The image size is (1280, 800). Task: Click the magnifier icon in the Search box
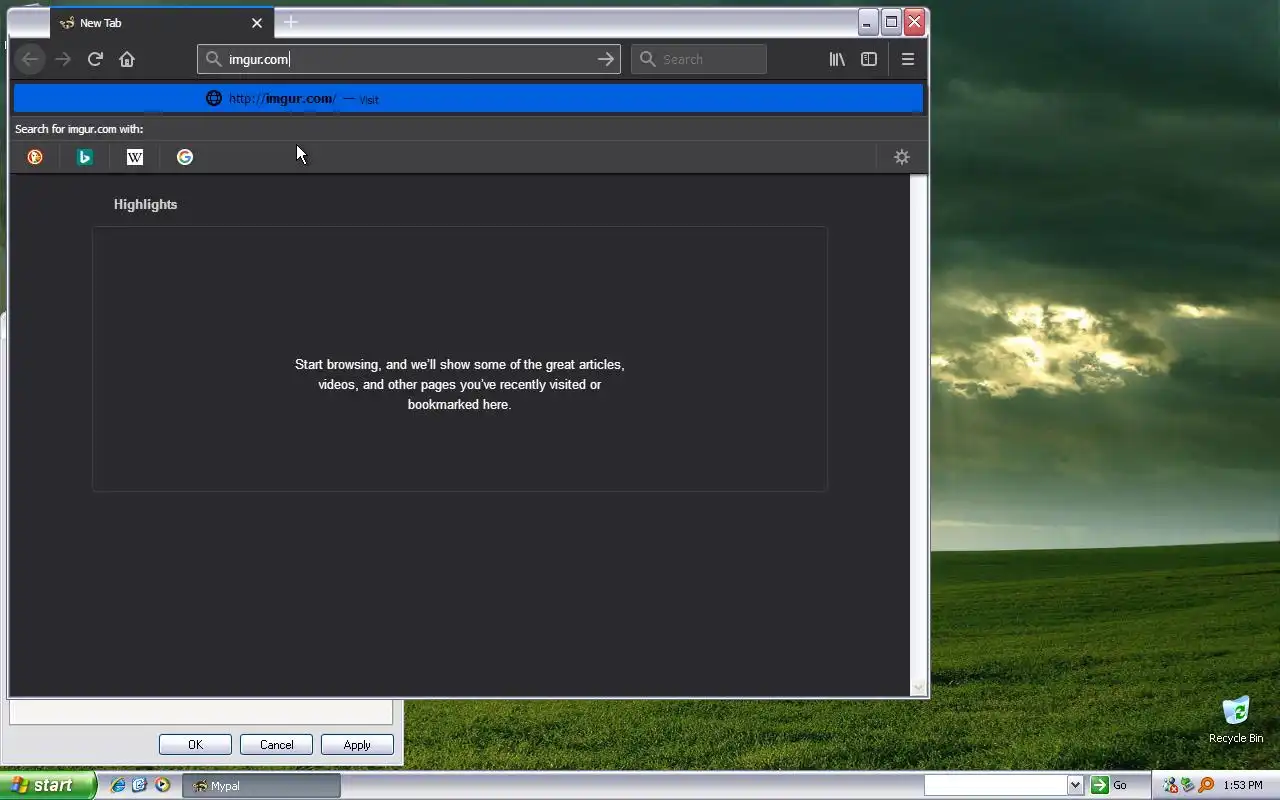(648, 59)
